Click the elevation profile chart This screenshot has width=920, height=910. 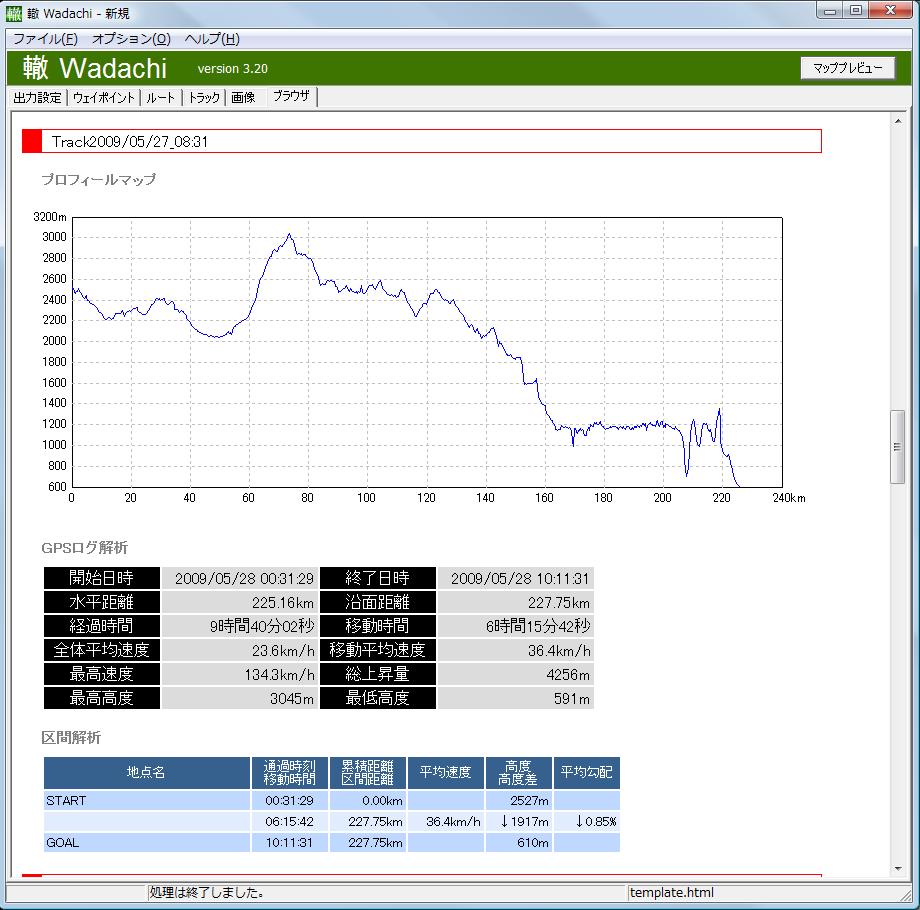[x=426, y=352]
